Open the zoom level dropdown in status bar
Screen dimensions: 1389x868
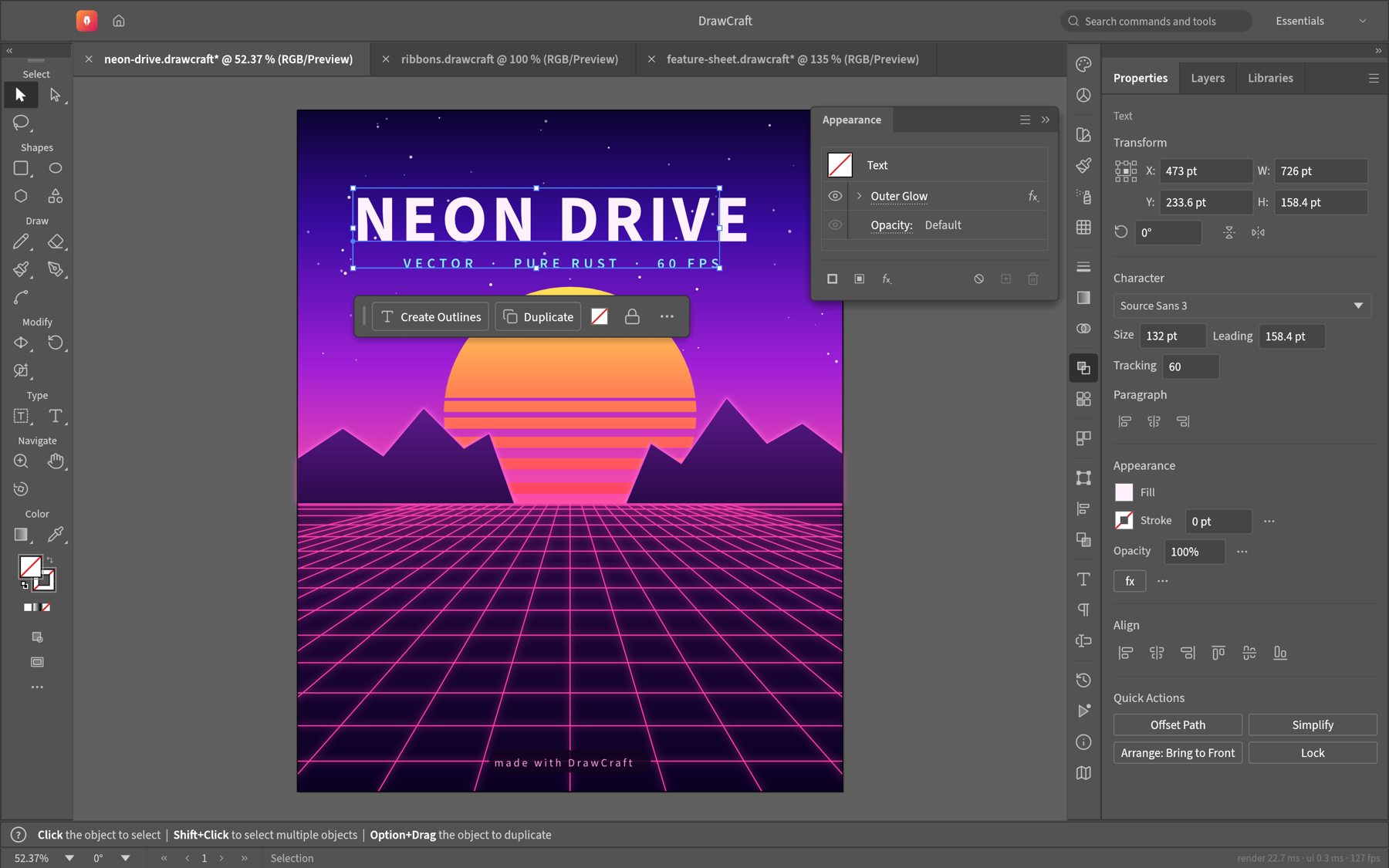coord(69,858)
